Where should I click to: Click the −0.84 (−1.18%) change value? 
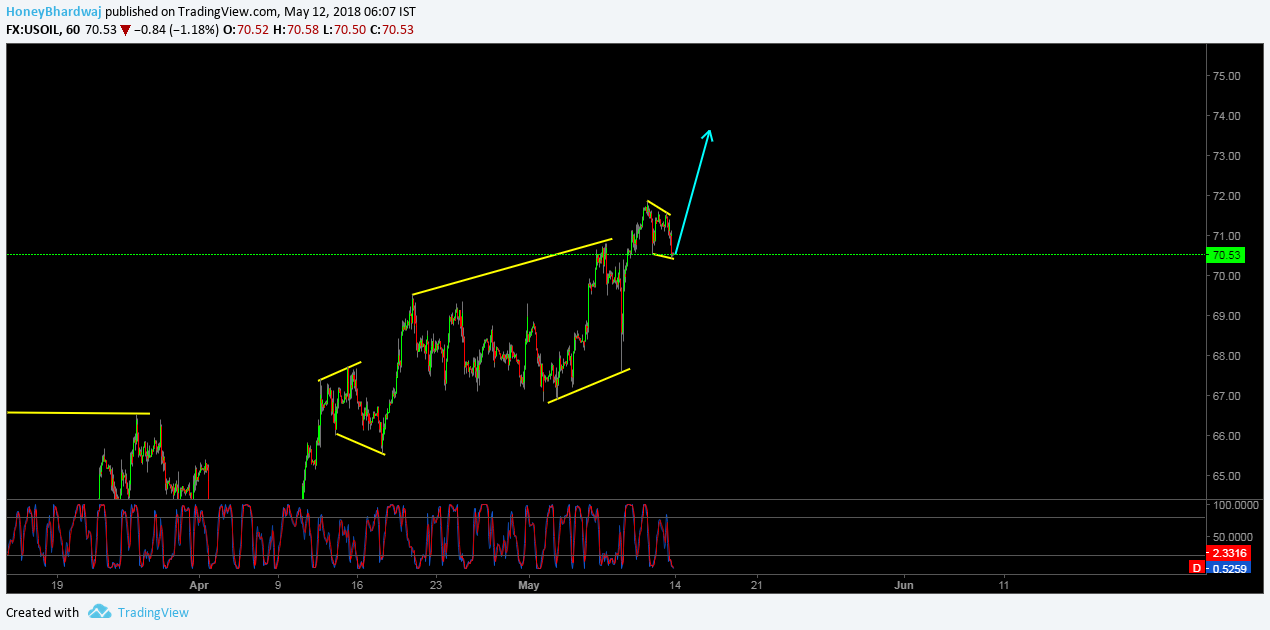[176, 30]
